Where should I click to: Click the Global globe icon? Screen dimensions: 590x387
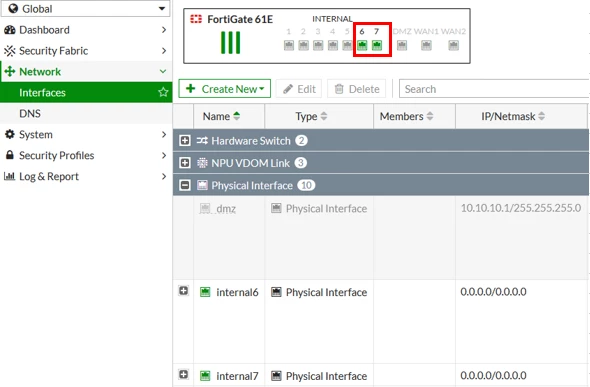pyautogui.click(x=13, y=8)
